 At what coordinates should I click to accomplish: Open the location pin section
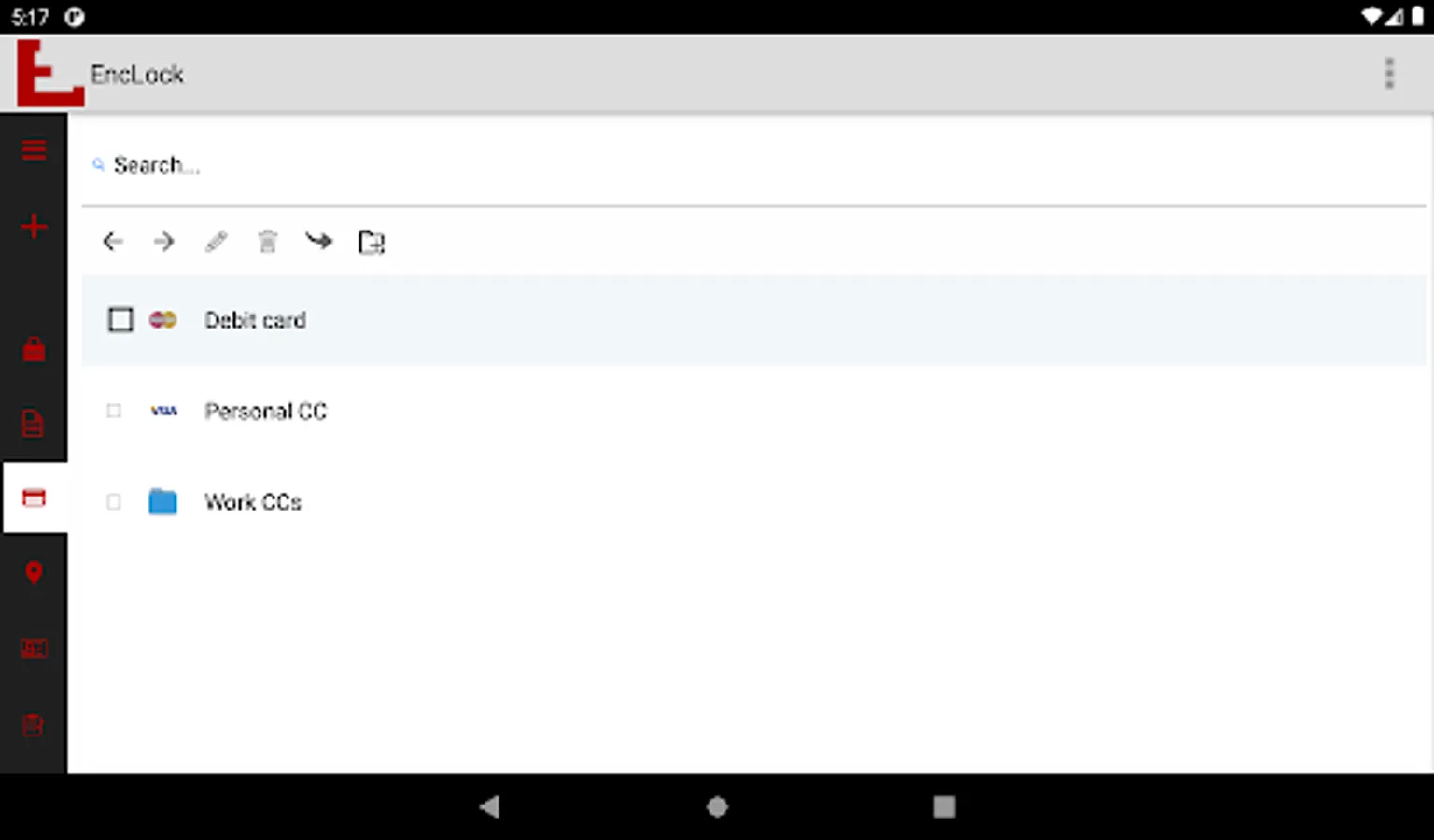coord(34,572)
